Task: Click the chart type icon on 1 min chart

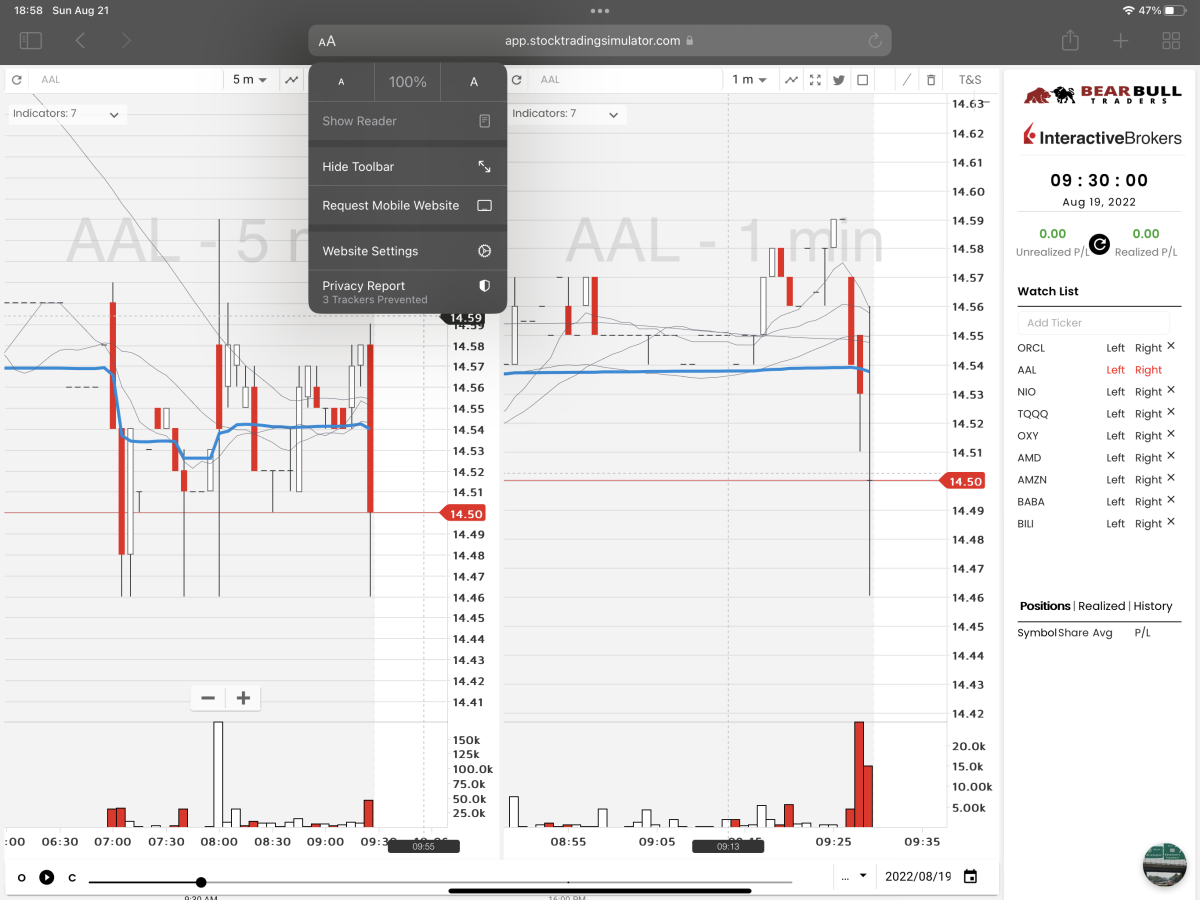Action: [x=791, y=80]
